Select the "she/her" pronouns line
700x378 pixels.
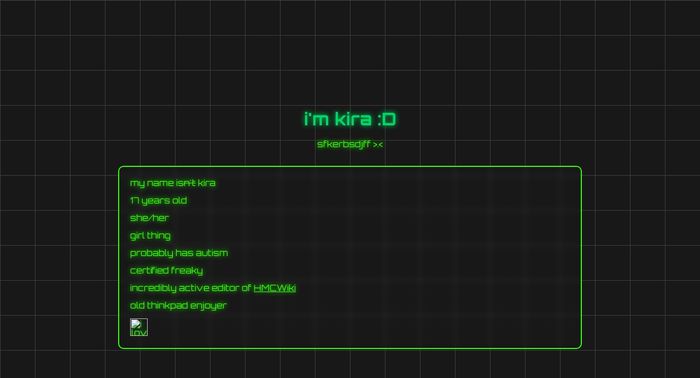click(150, 218)
